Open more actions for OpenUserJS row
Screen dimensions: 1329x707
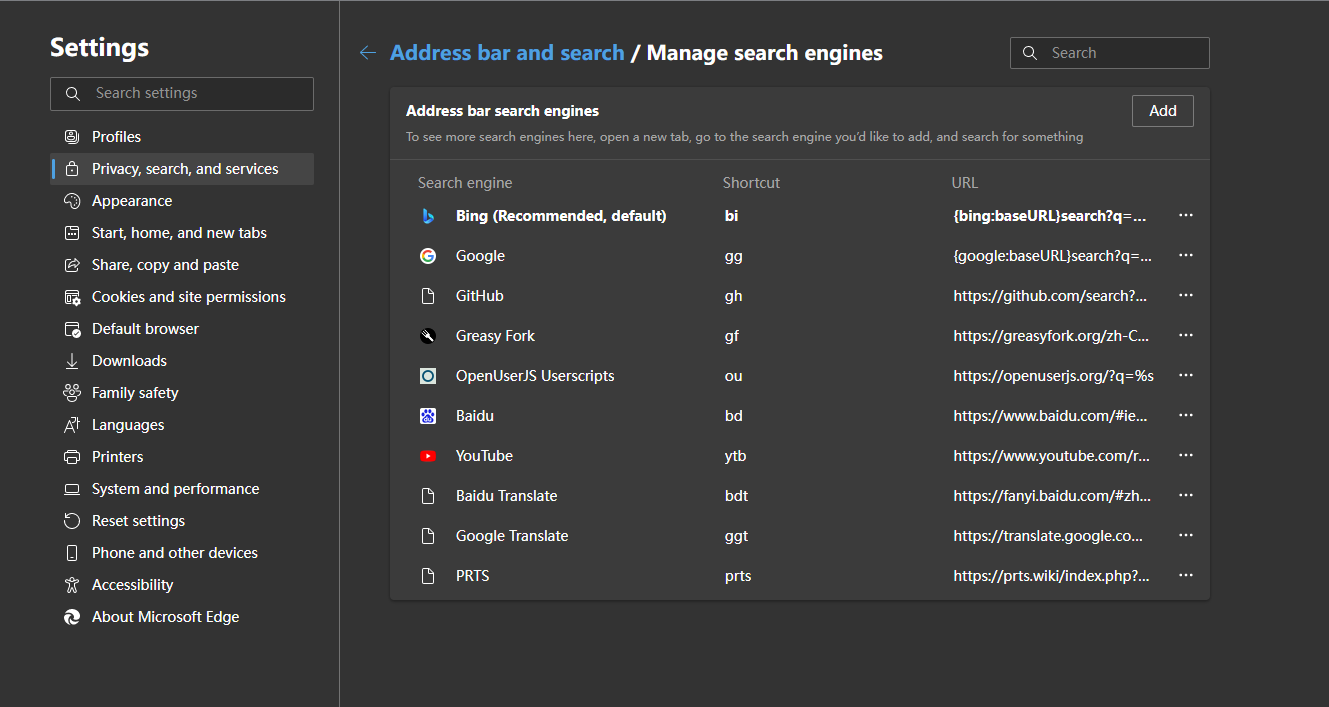(x=1186, y=376)
